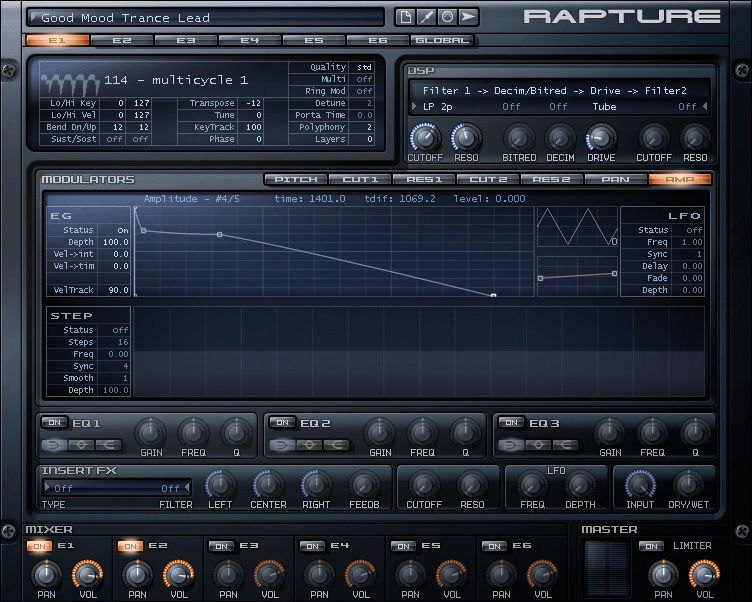Image resolution: width=752 pixels, height=602 pixels.
Task: Click the E1 mixer Pan knob
Action: tap(46, 574)
